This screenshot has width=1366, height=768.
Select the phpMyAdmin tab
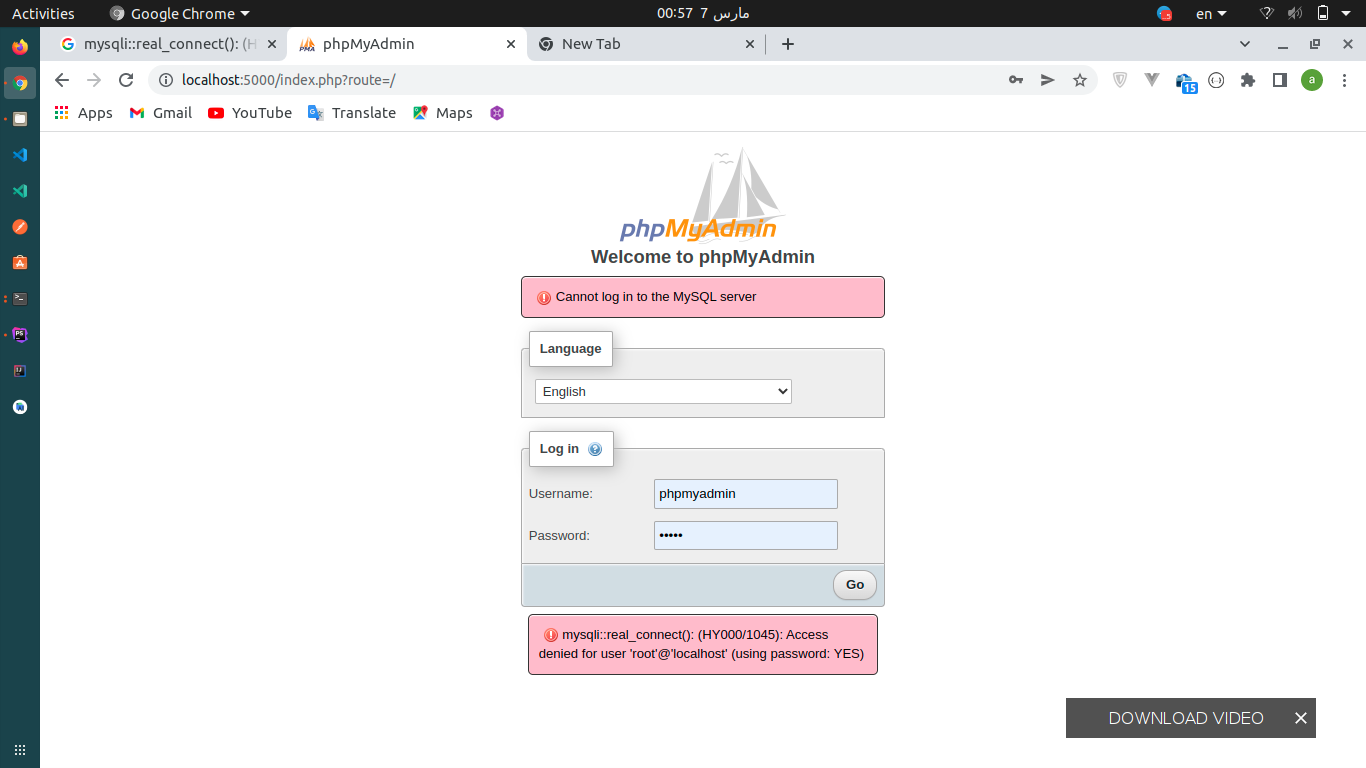coord(408,44)
